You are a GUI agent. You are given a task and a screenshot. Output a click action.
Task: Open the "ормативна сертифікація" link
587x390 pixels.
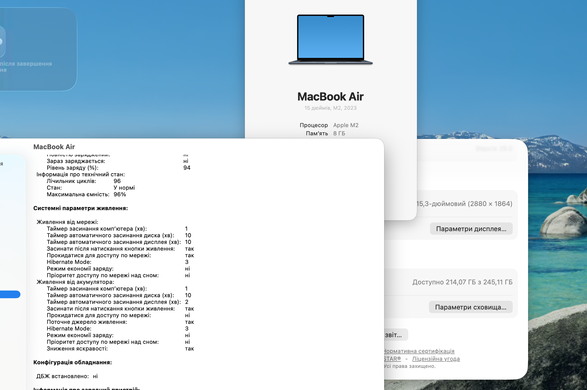tap(419, 351)
